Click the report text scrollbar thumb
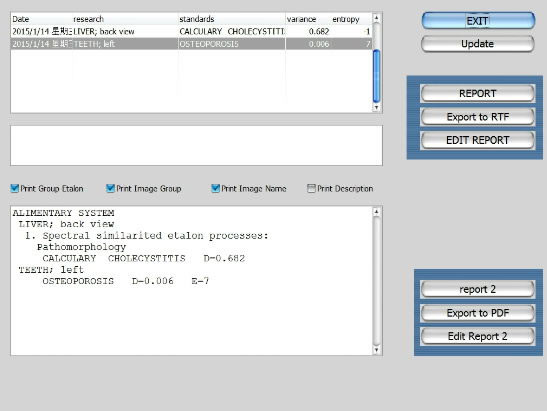The image size is (547, 411). (376, 281)
